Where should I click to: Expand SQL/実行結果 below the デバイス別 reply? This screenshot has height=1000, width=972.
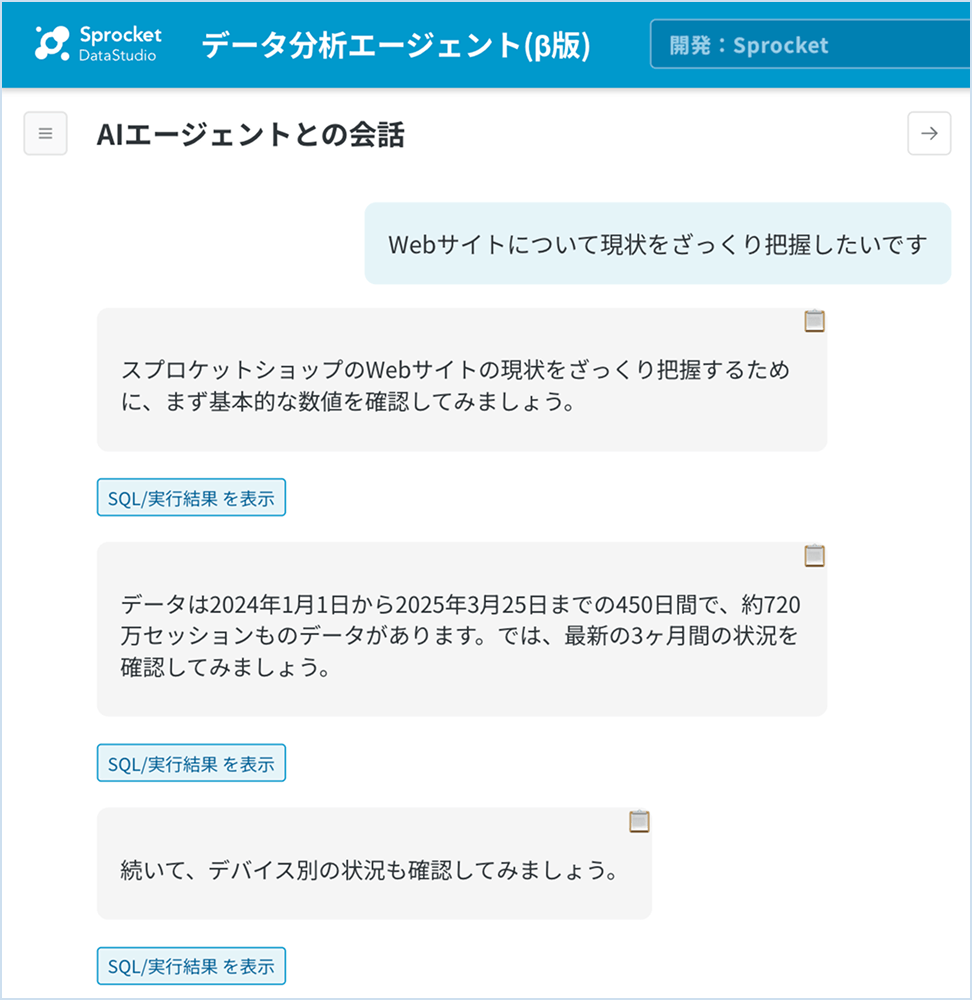[x=191, y=966]
